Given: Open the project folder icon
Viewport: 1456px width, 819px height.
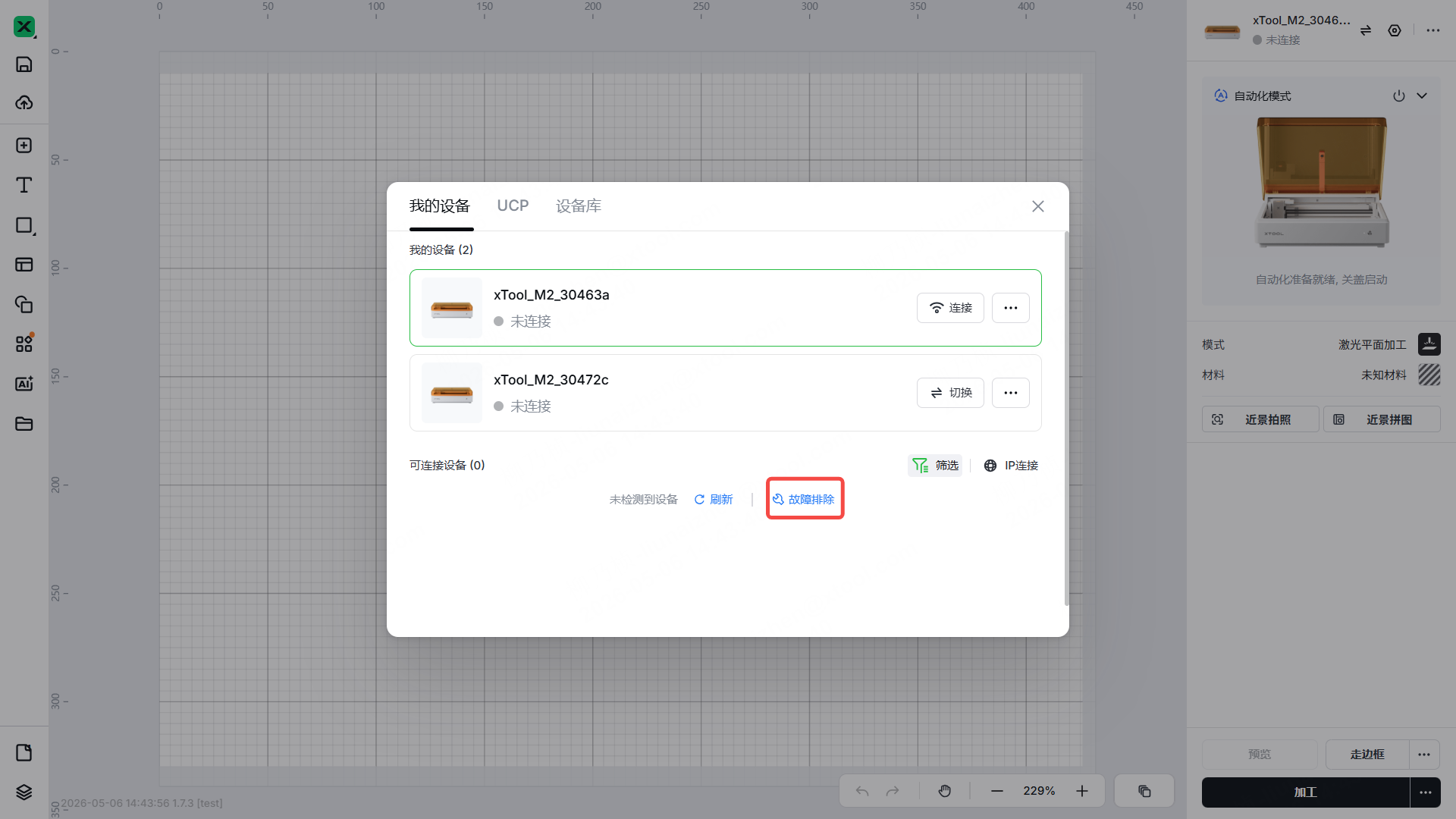Looking at the screenshot, I should 24,423.
